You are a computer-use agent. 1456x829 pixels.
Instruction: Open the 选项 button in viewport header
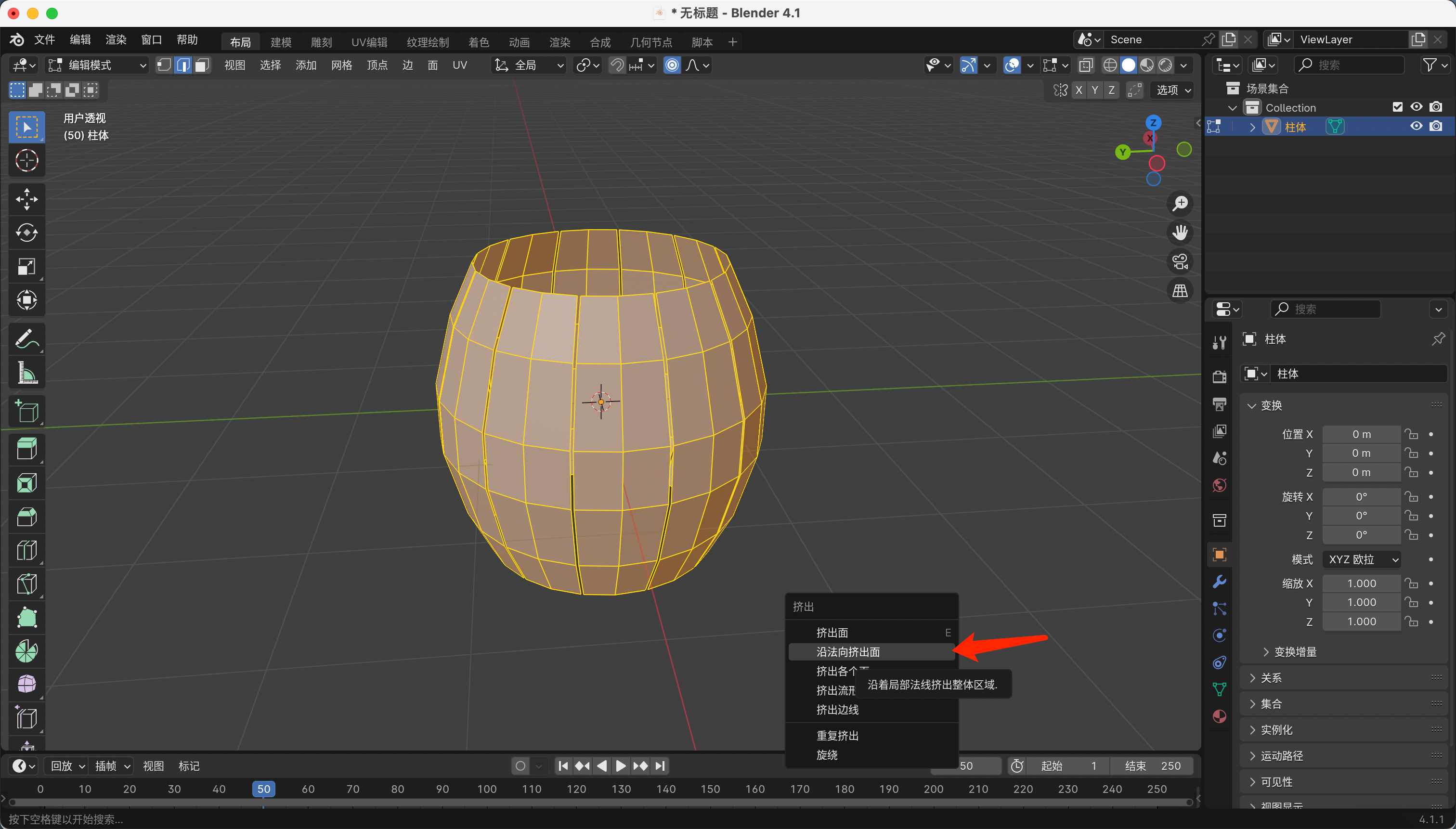click(1173, 90)
